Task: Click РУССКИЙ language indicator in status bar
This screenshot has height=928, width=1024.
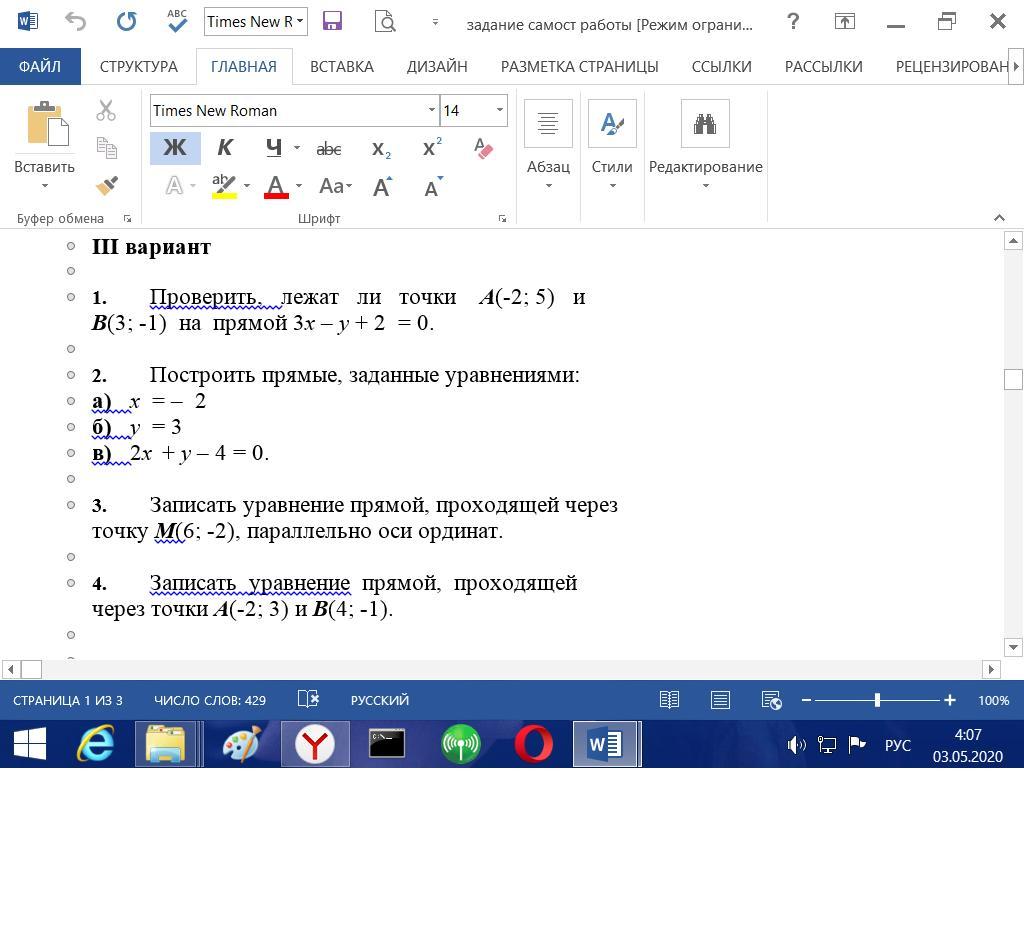Action: pos(379,700)
